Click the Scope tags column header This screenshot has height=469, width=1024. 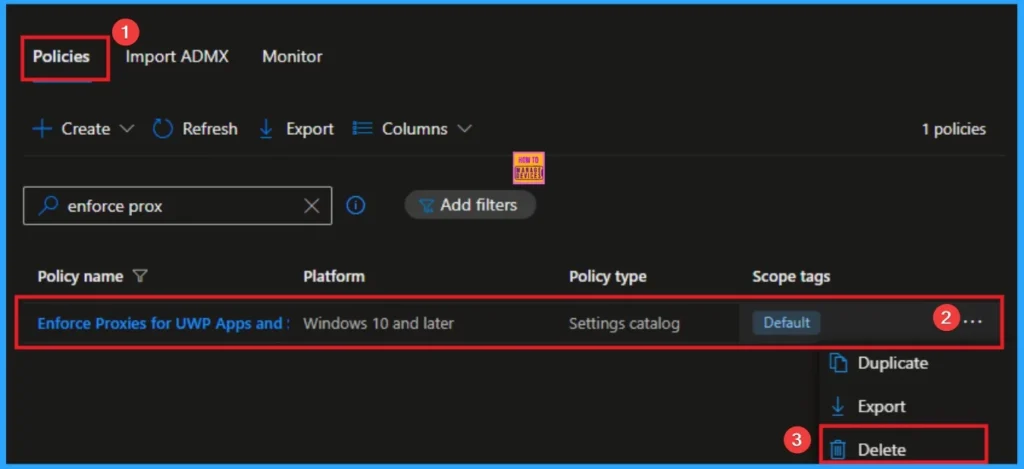click(x=791, y=276)
